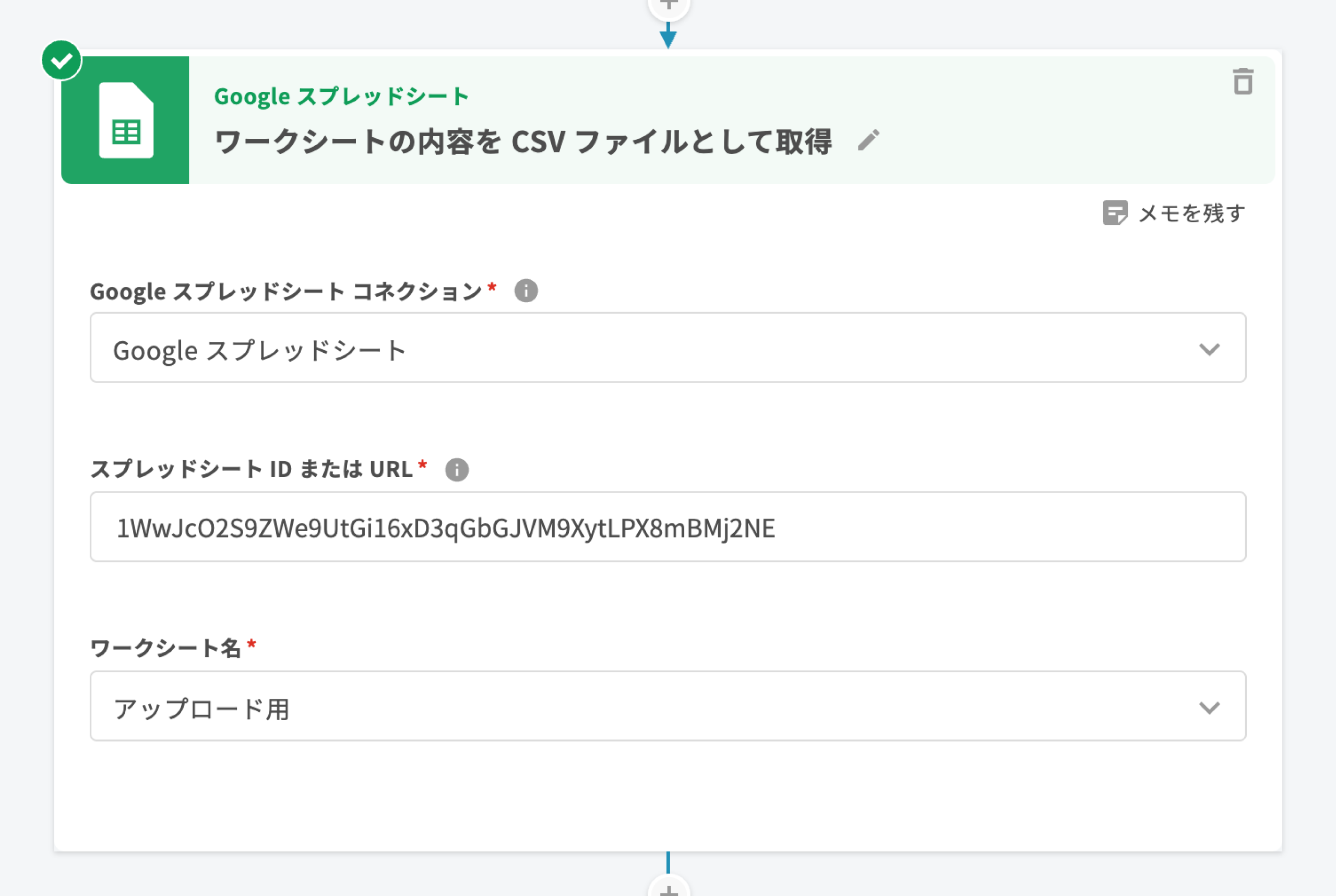This screenshot has width=1336, height=896.
Task: Click the blue connector arrow above card
Action: (x=668, y=37)
